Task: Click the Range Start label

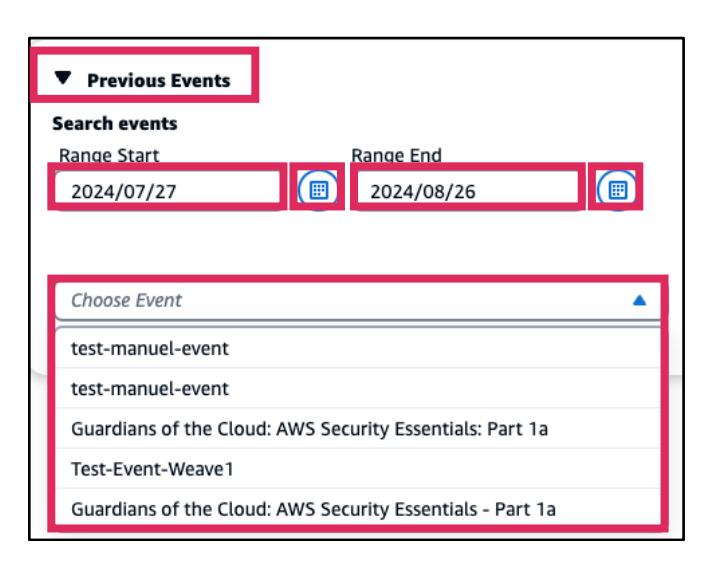Action: pyautogui.click(x=109, y=156)
